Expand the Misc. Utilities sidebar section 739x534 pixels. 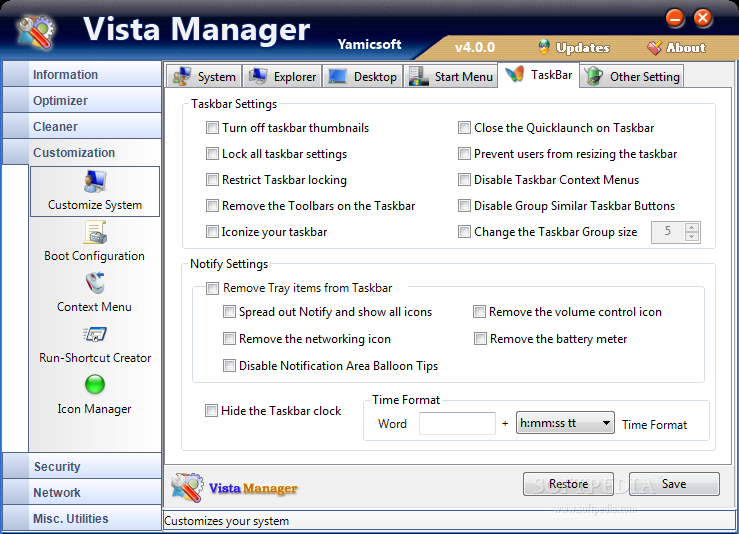82,518
